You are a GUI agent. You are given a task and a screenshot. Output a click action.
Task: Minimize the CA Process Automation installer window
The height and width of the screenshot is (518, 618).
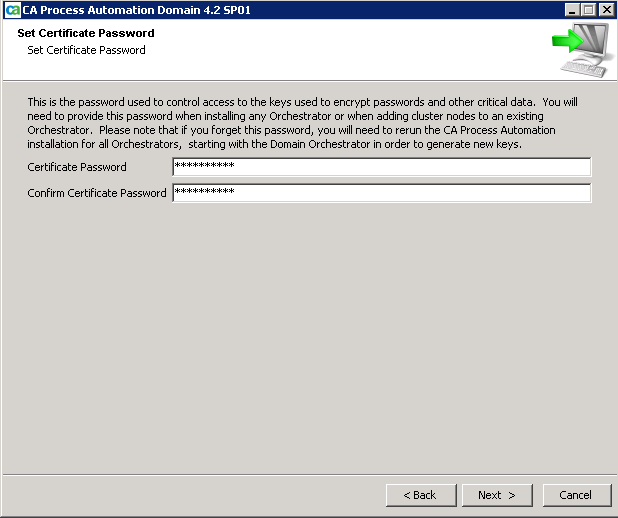[571, 9]
